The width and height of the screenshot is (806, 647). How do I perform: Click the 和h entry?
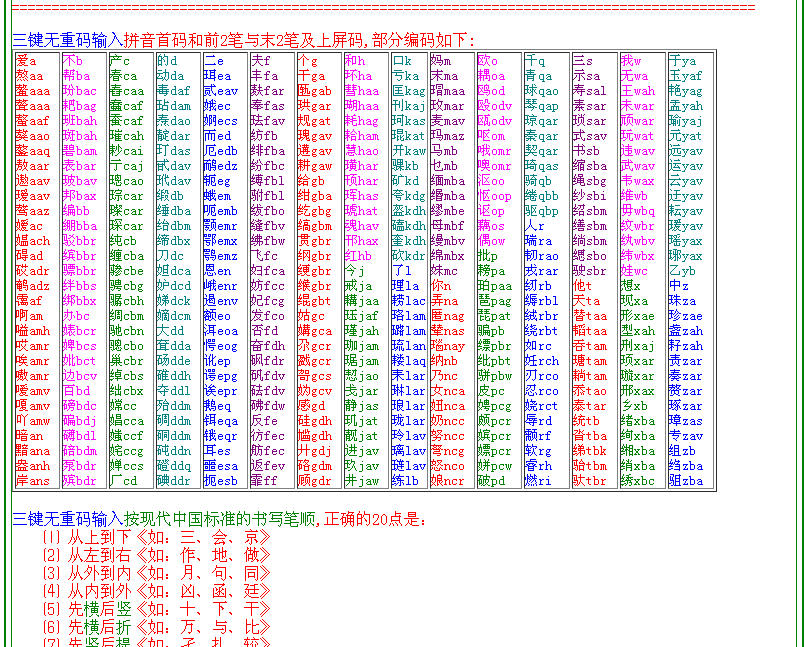(355, 61)
